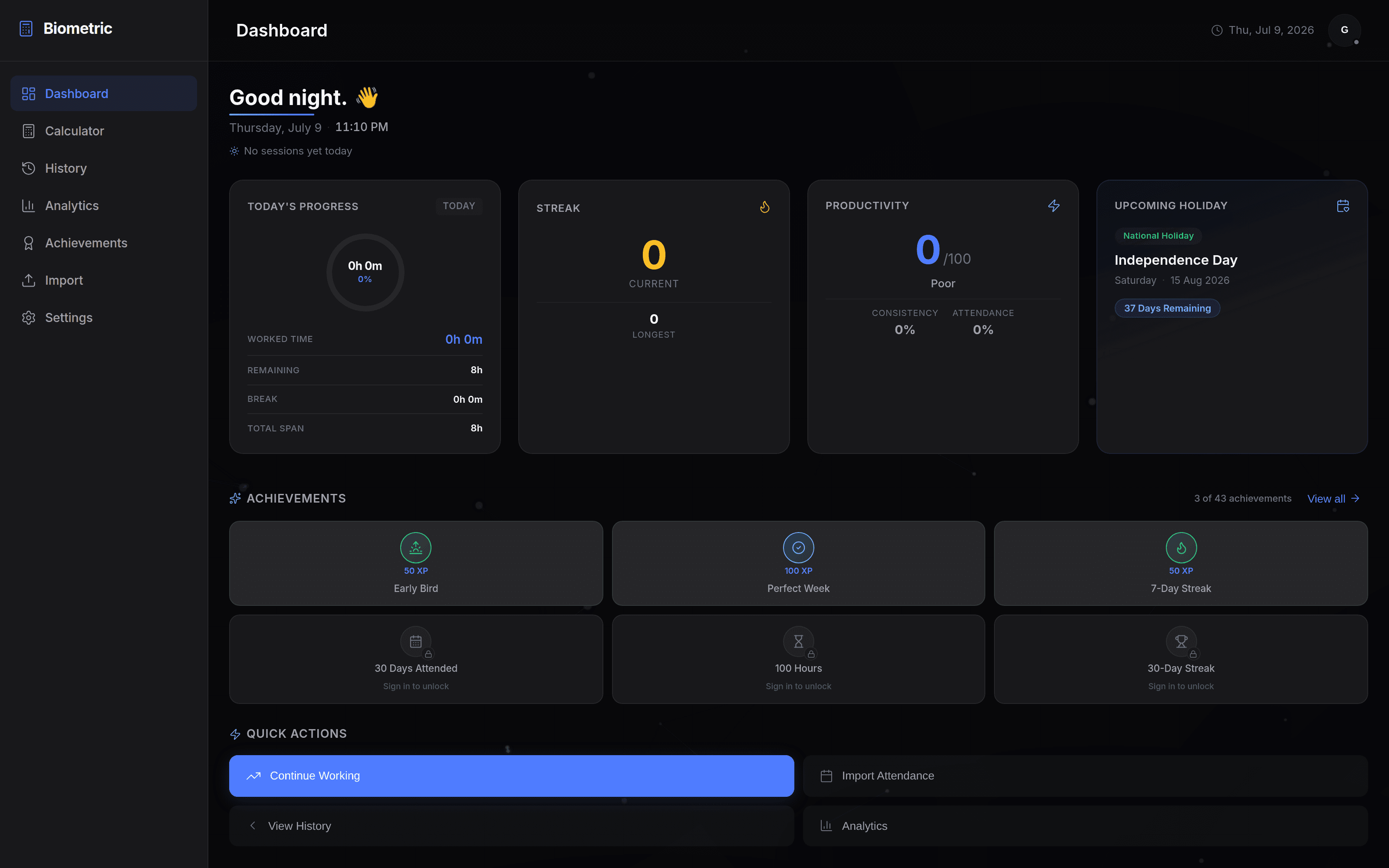Click the View History quick action
This screenshot has height=868, width=1389.
(511, 825)
